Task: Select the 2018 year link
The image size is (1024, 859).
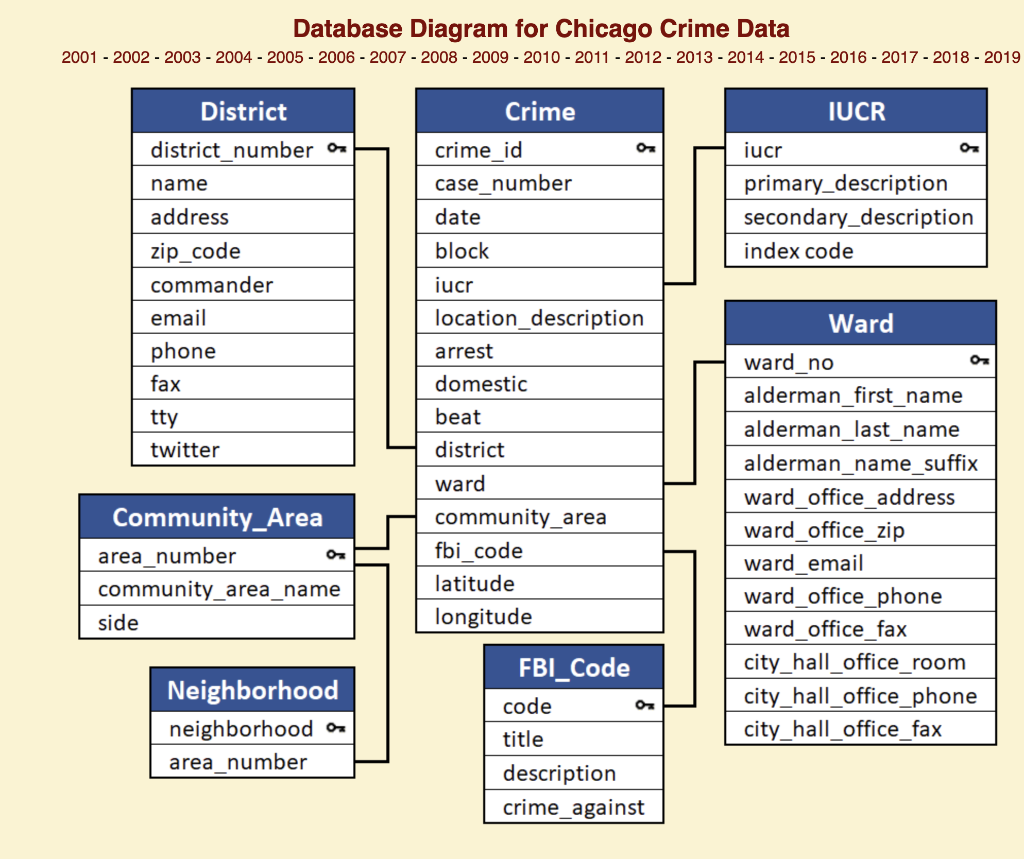Action: coord(950,57)
